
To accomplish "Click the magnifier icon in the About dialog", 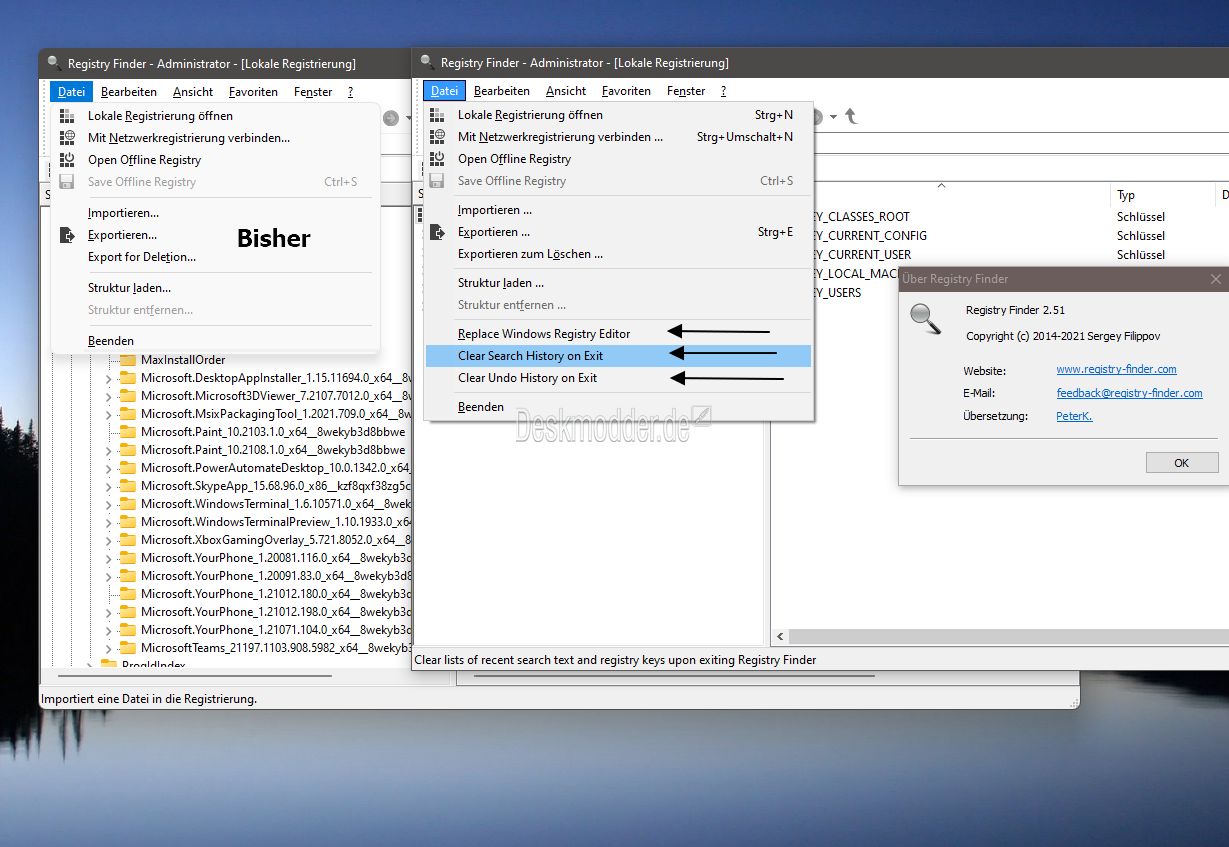I will [x=926, y=318].
